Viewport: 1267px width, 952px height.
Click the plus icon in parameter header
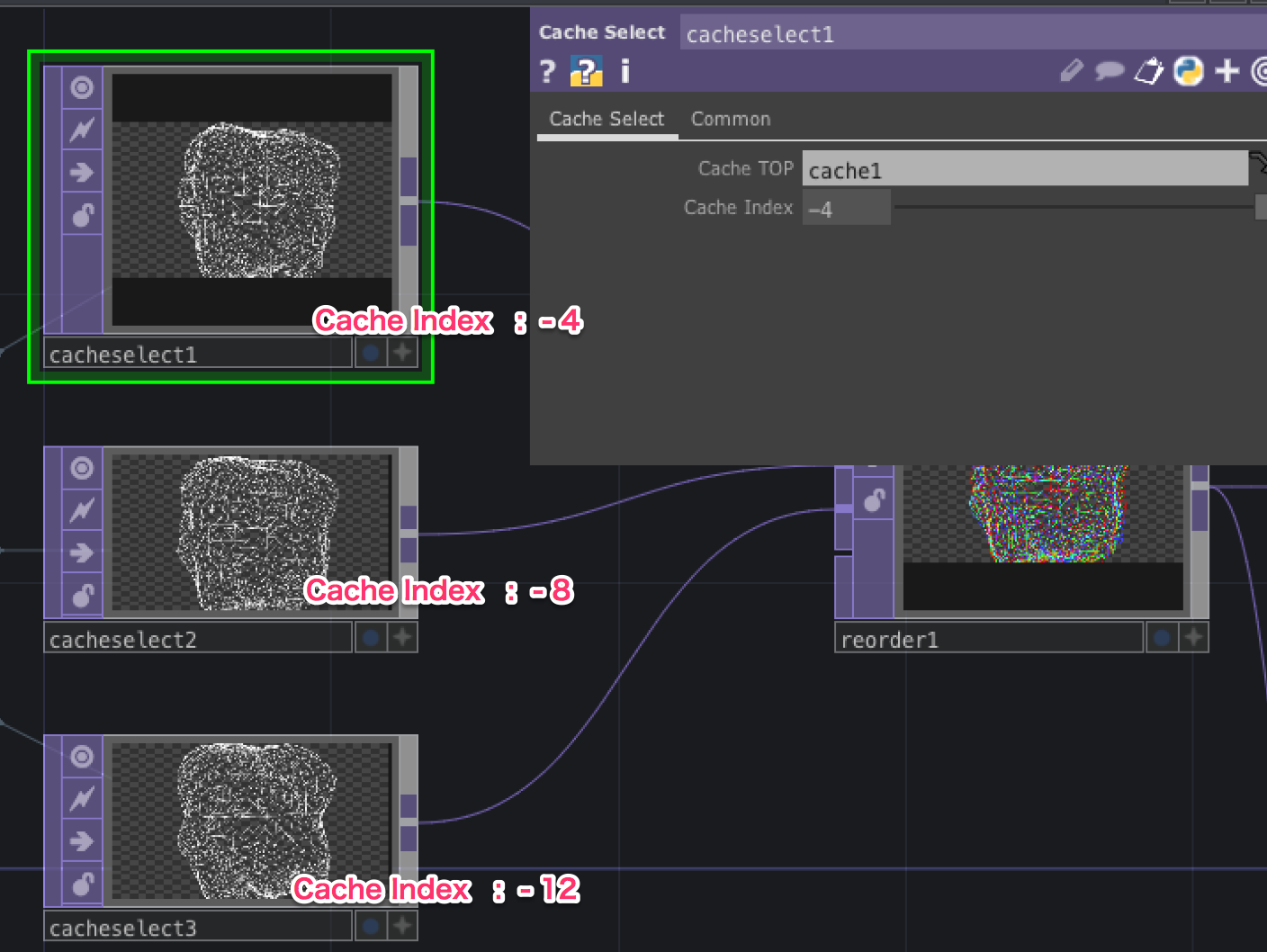(1227, 70)
